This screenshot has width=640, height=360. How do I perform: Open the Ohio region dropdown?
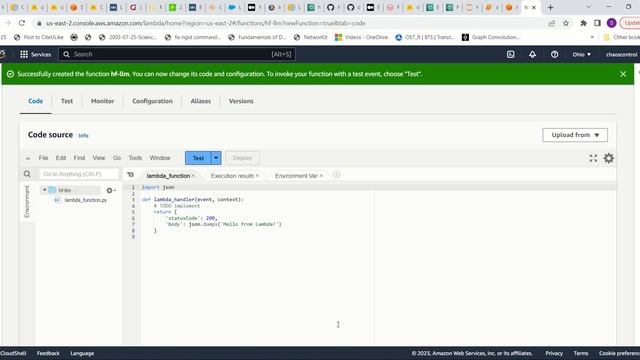pos(581,54)
